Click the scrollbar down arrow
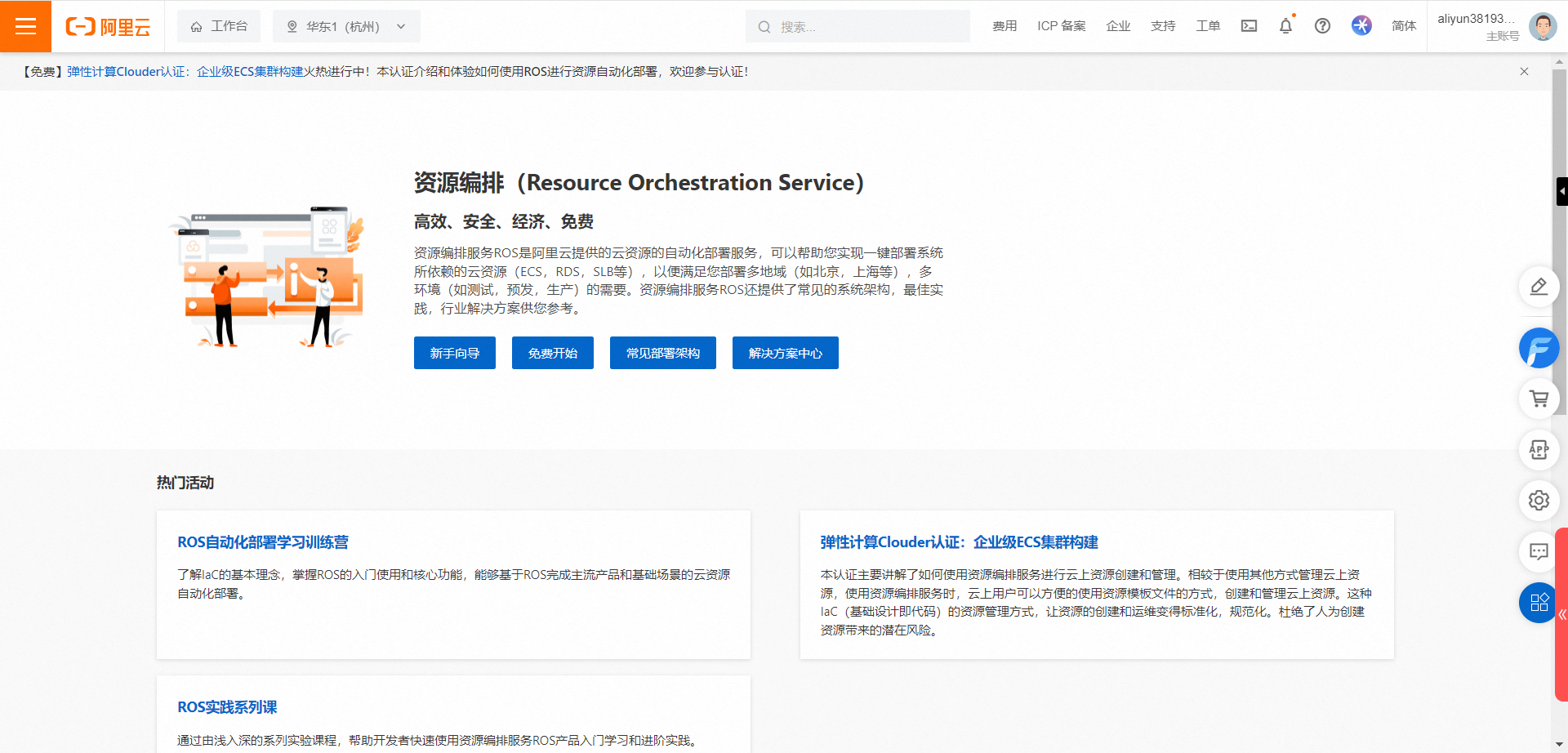Image resolution: width=1568 pixels, height=753 pixels. pyautogui.click(x=1560, y=745)
